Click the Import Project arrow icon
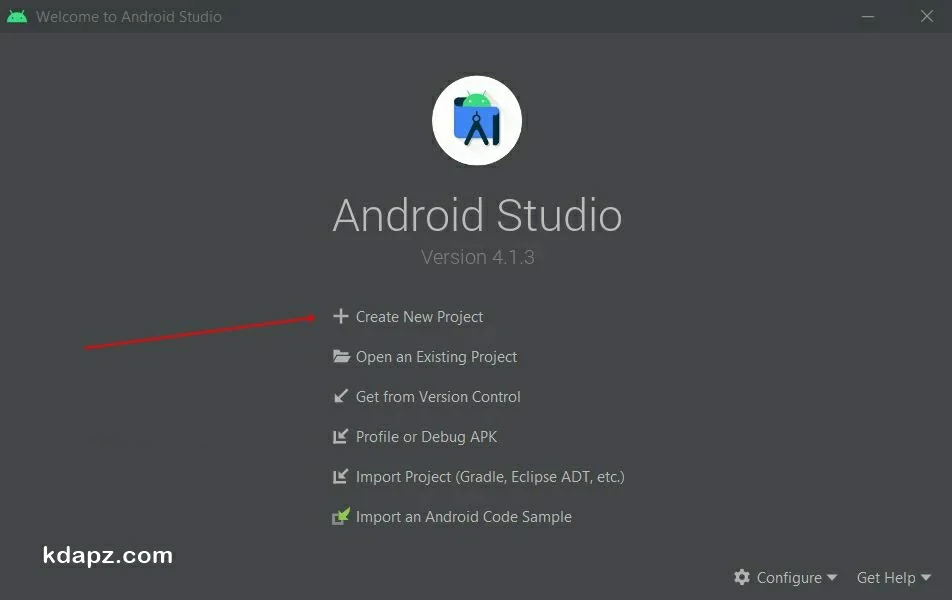952x600 pixels. click(x=340, y=477)
